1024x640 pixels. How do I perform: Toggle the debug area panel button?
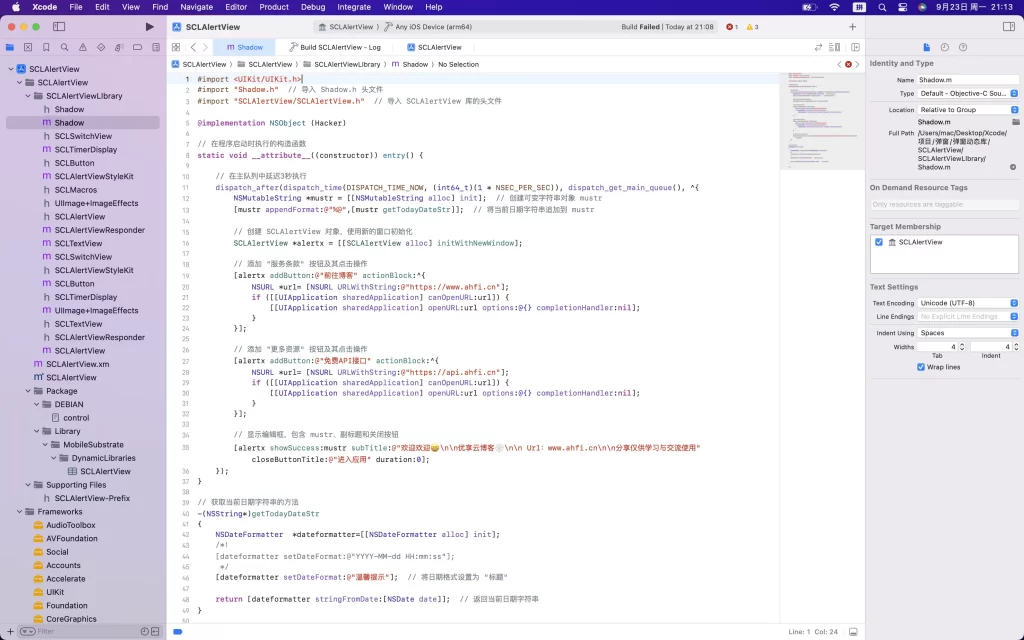click(853, 632)
